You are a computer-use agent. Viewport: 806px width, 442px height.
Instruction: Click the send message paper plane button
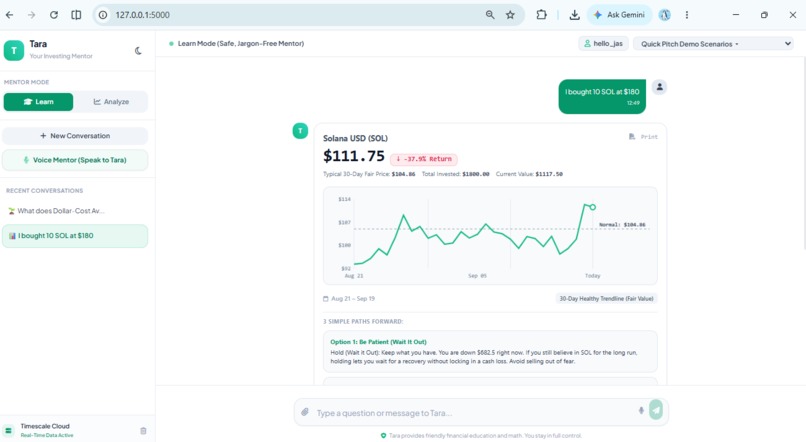[656, 410]
